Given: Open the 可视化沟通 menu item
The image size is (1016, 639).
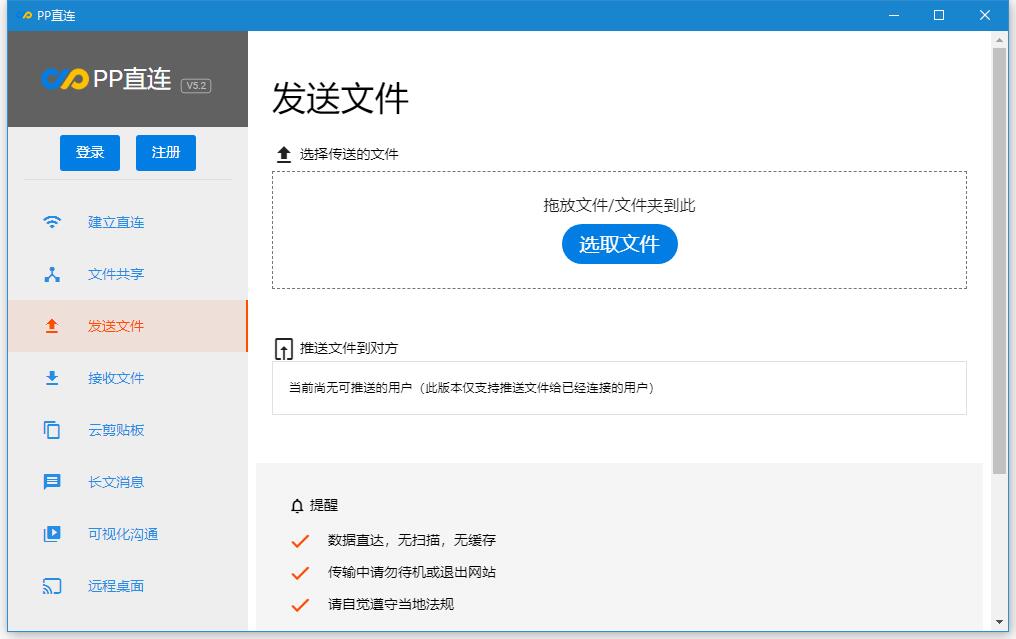Looking at the screenshot, I should [x=128, y=533].
